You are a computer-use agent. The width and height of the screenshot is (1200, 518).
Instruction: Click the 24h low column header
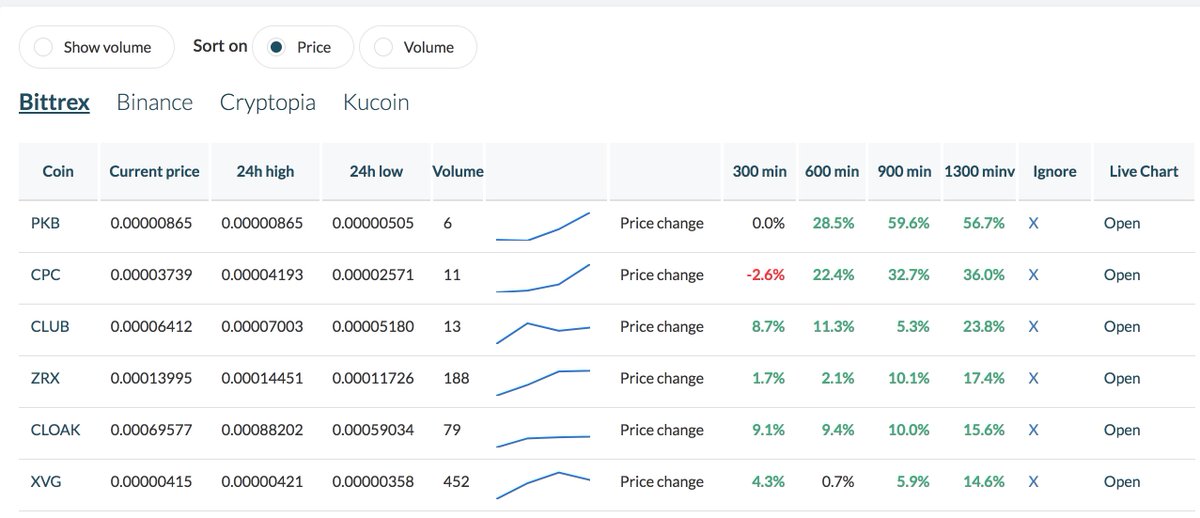[x=376, y=171]
